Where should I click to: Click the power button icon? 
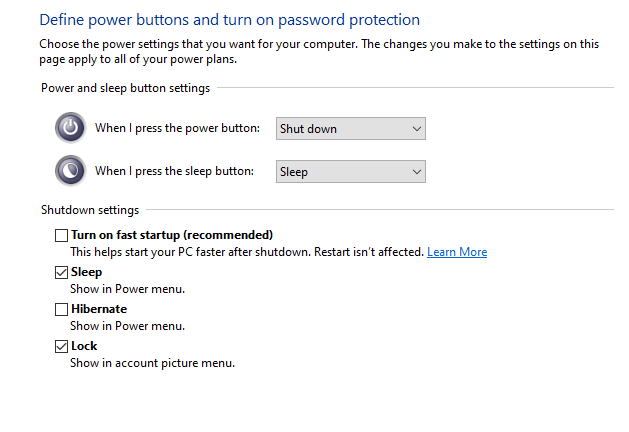(70, 128)
